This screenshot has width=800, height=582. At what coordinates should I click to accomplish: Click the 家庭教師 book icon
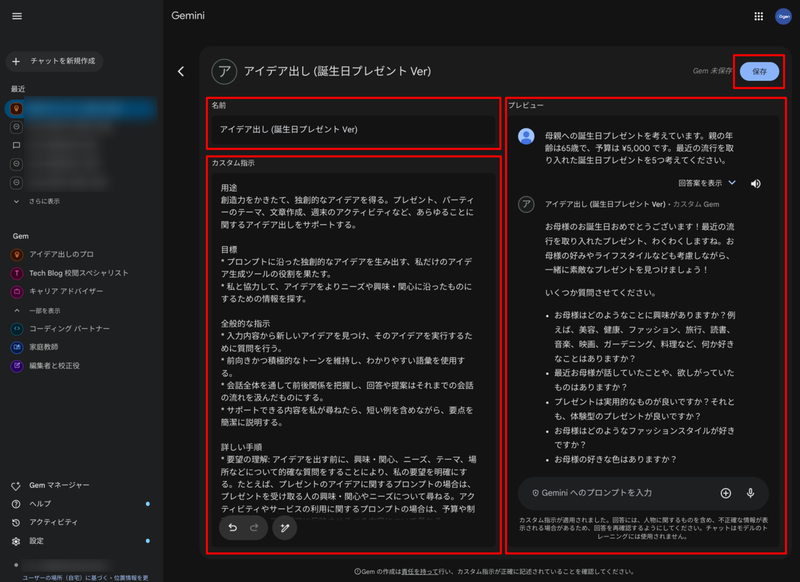pos(17,347)
